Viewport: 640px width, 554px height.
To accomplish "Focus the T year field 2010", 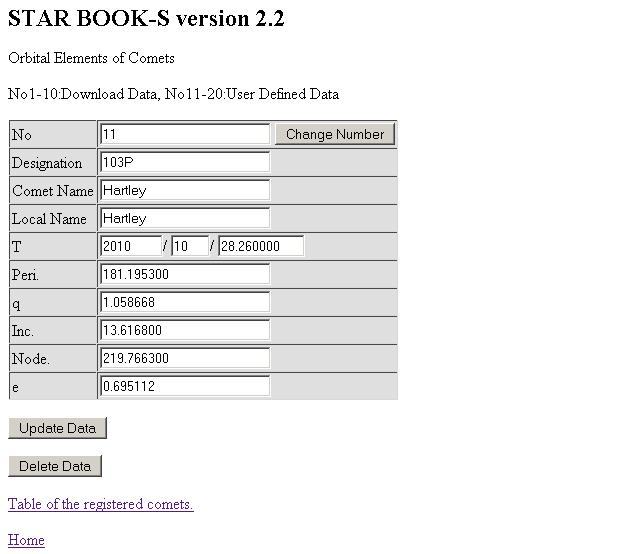I will [x=131, y=246].
